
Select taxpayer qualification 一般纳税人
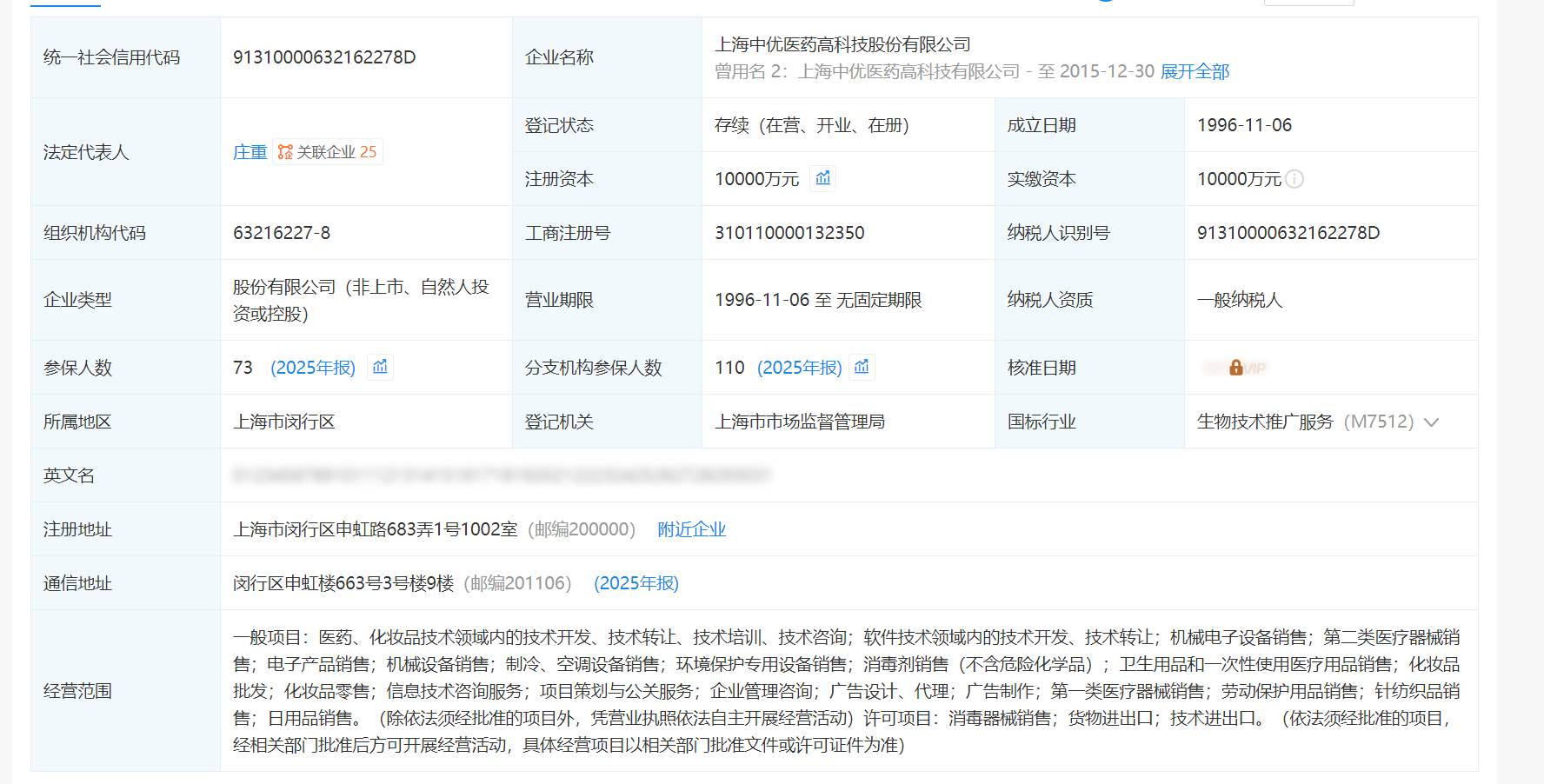pyautogui.click(x=1240, y=300)
